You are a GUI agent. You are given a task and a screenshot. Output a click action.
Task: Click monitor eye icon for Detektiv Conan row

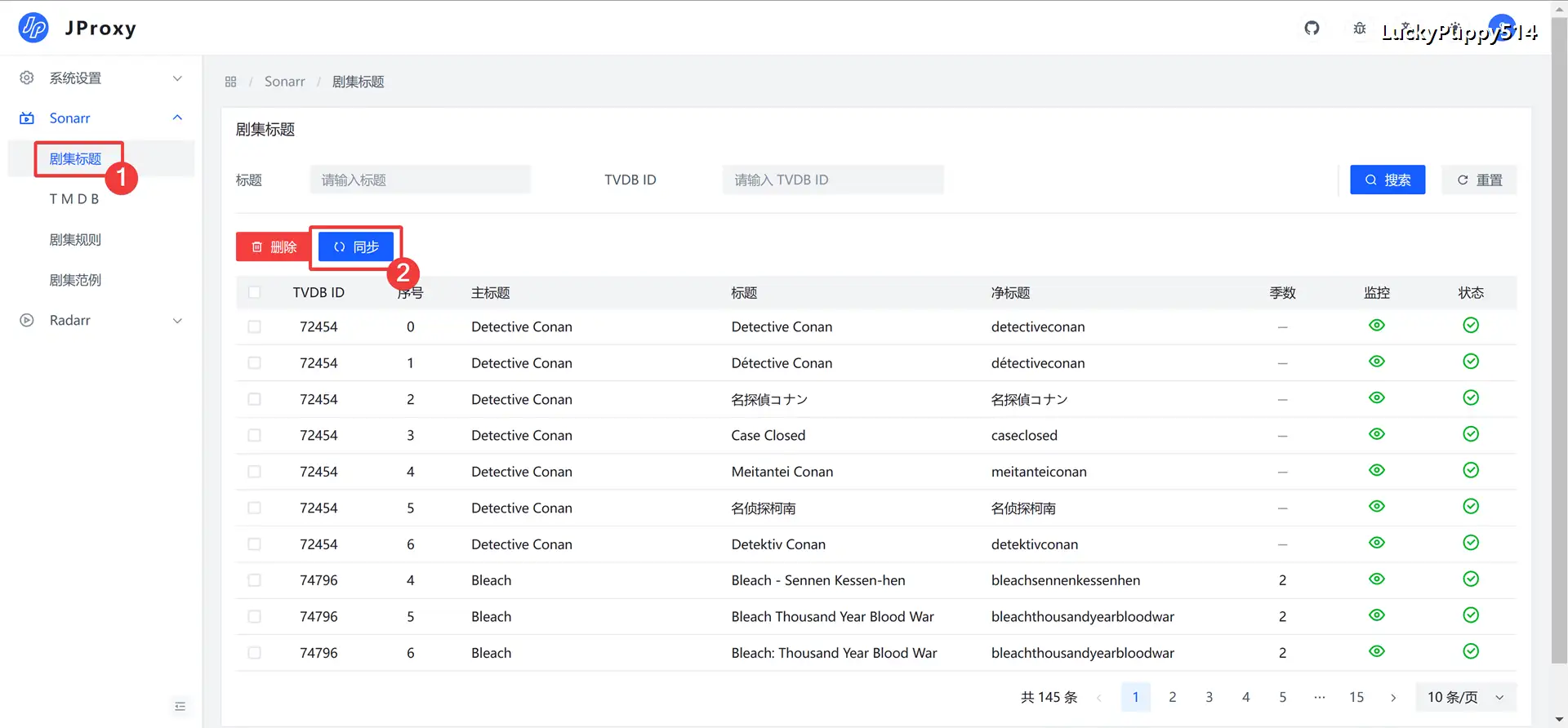pyautogui.click(x=1377, y=543)
